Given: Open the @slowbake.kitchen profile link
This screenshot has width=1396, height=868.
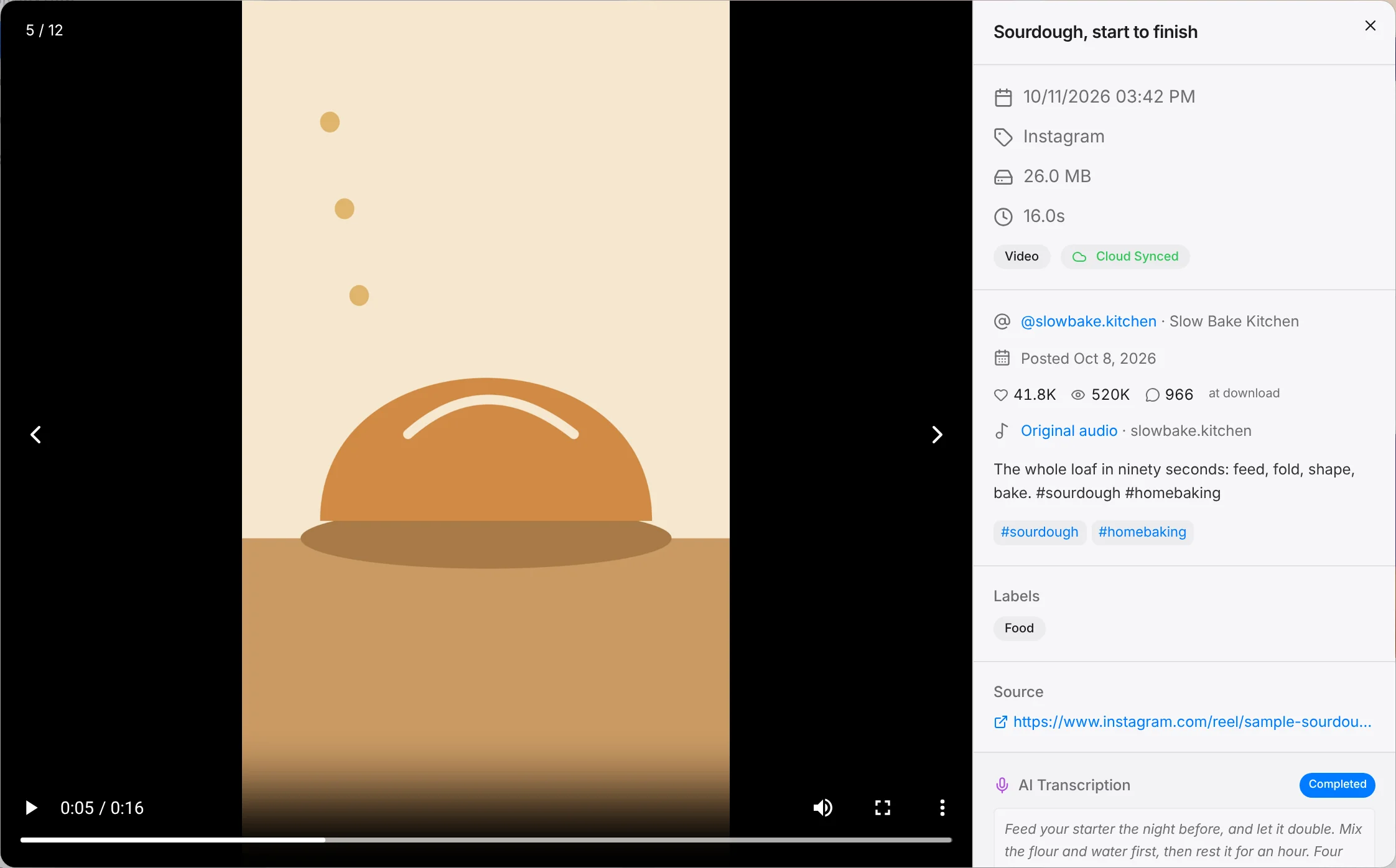Looking at the screenshot, I should point(1089,321).
